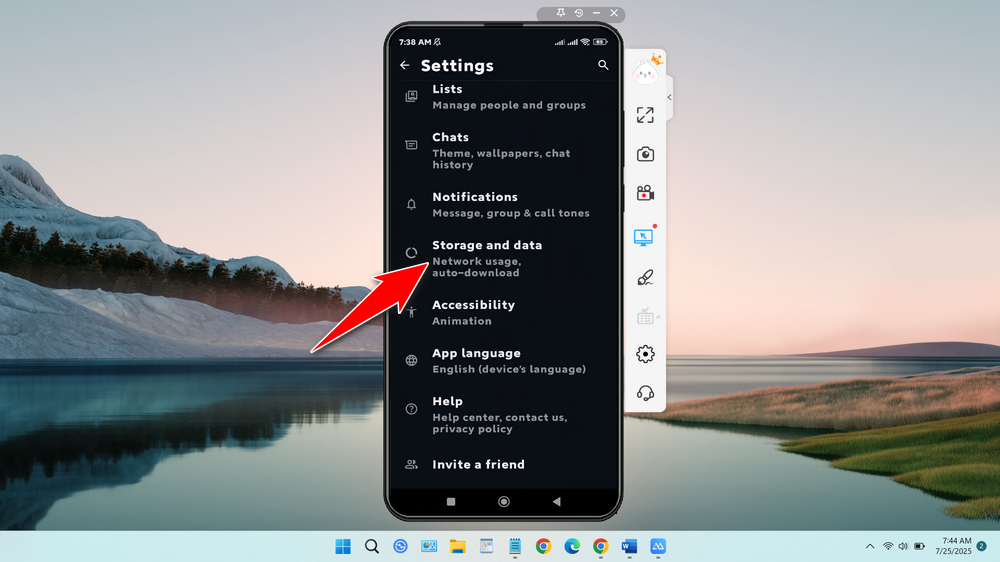Click the screen control monitor icon
This screenshot has height=562, width=1000.
(x=644, y=237)
